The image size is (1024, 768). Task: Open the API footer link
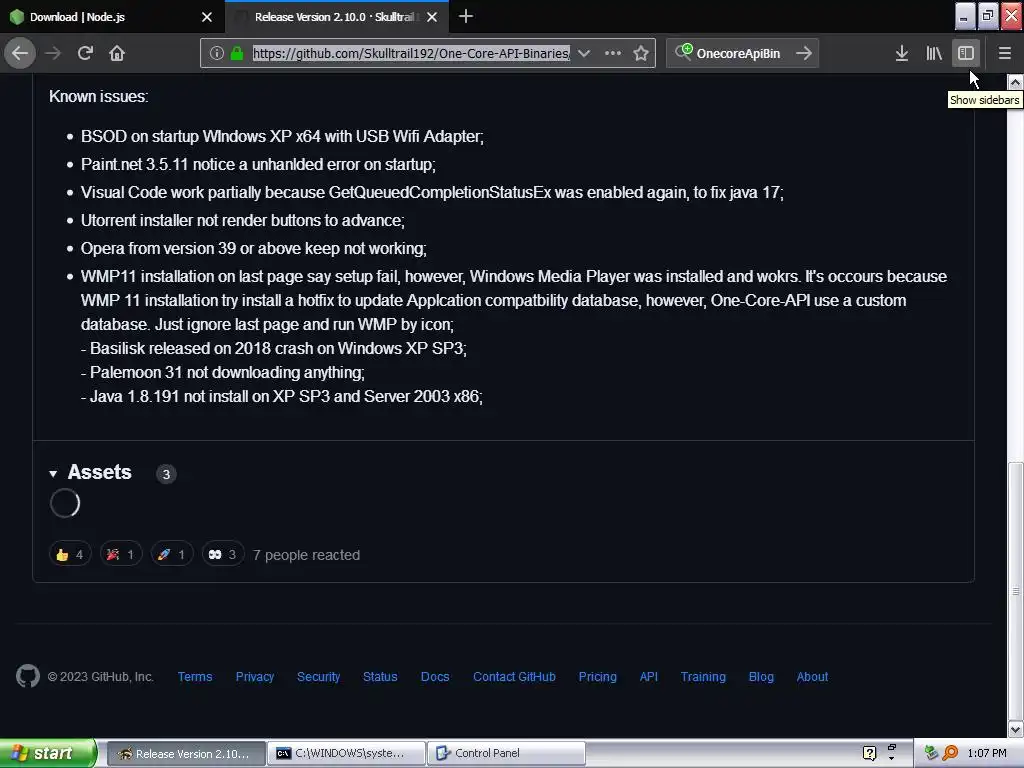(648, 677)
